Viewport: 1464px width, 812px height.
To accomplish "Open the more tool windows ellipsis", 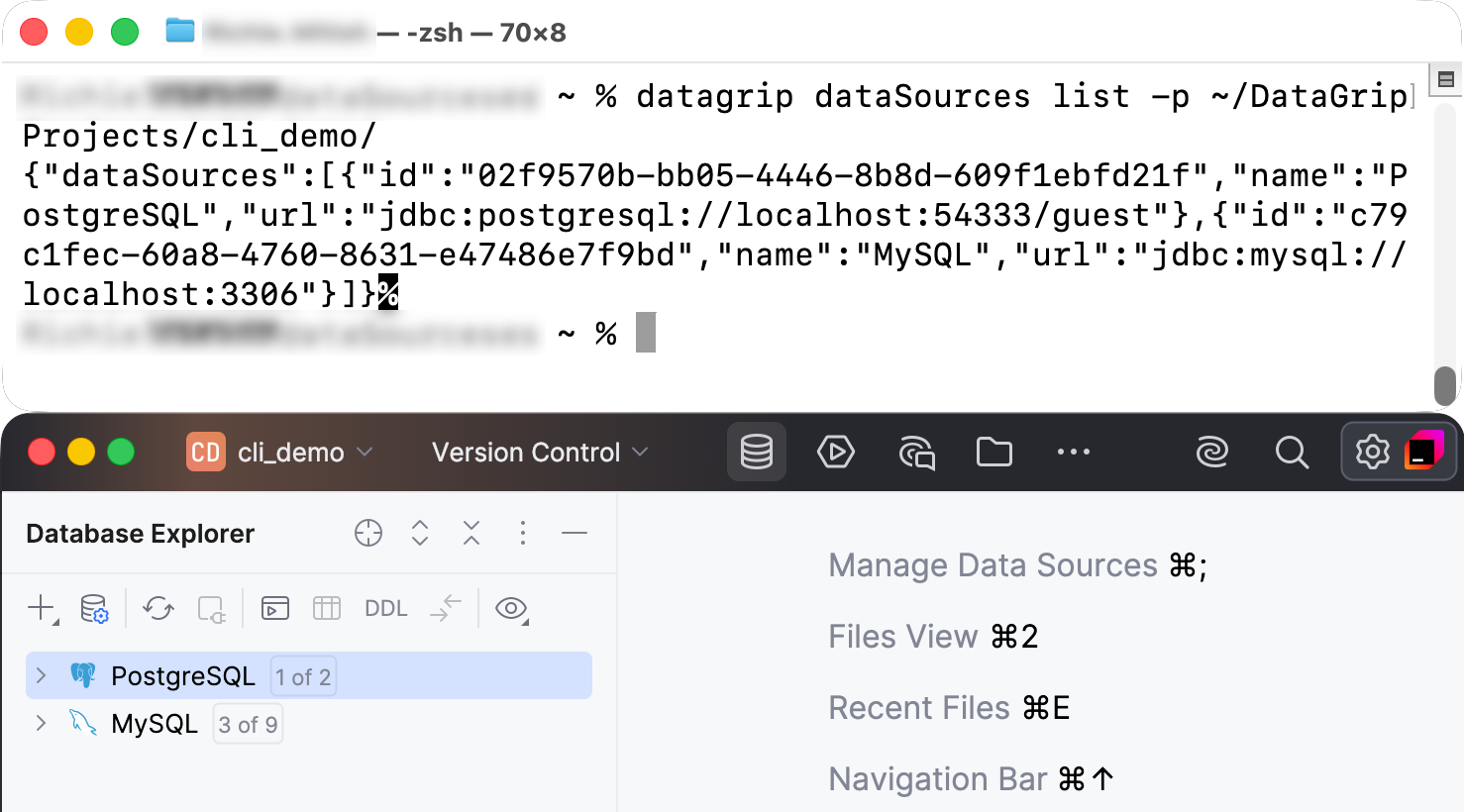I will click(x=1074, y=453).
